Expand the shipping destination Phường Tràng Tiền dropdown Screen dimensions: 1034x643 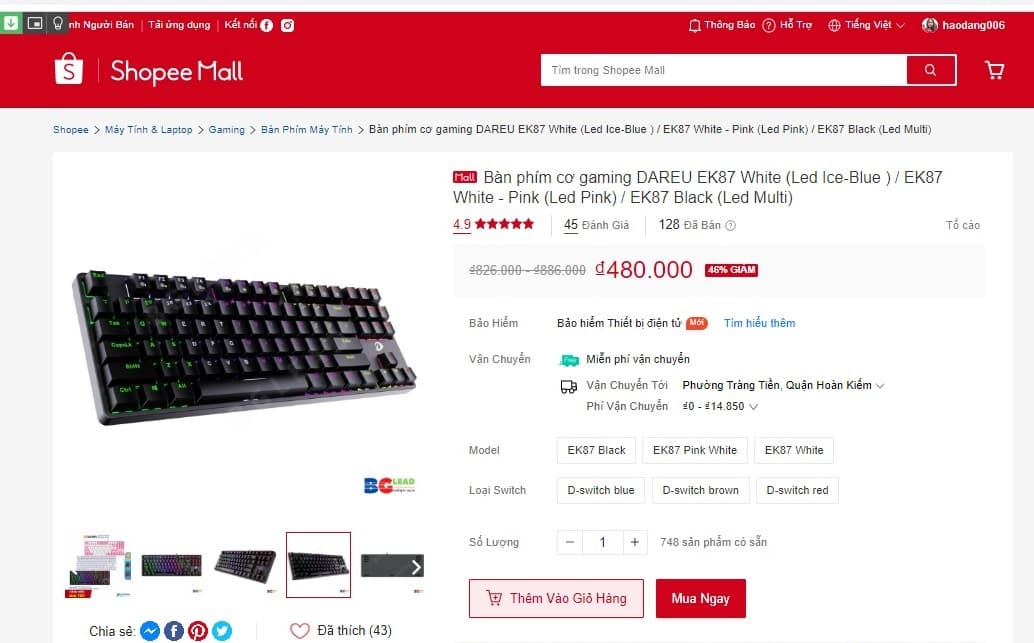783,385
